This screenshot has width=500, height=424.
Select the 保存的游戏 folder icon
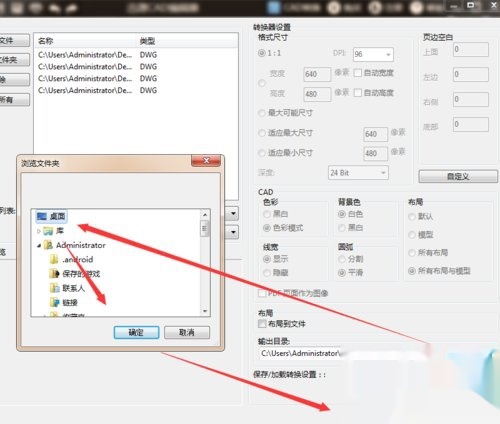pos(54,274)
